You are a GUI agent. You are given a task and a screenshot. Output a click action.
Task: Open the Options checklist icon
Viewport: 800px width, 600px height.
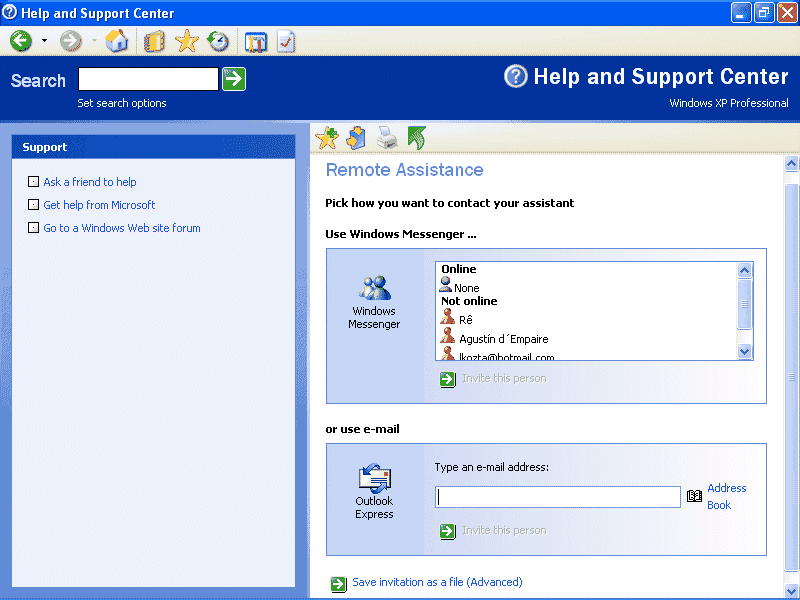pyautogui.click(x=286, y=41)
